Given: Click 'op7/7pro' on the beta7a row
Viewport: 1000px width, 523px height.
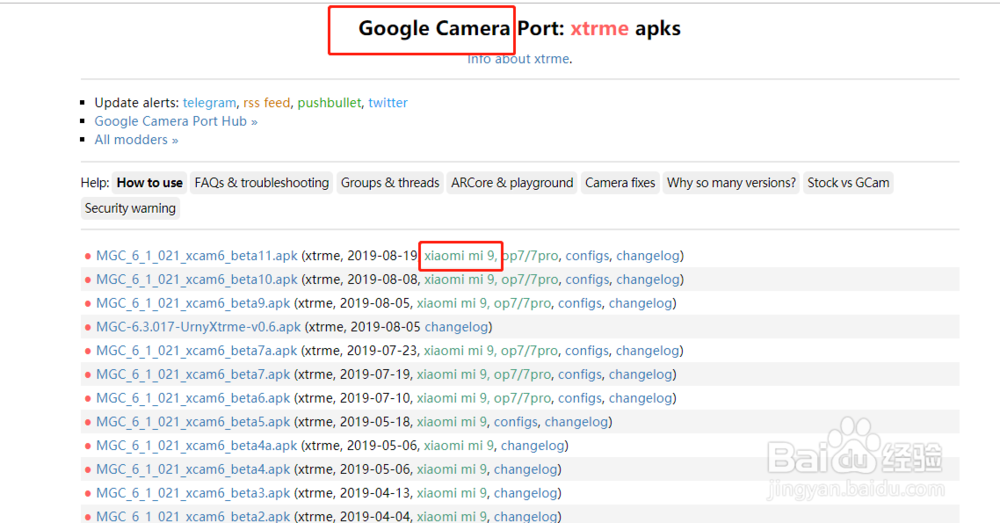Looking at the screenshot, I should tap(529, 351).
